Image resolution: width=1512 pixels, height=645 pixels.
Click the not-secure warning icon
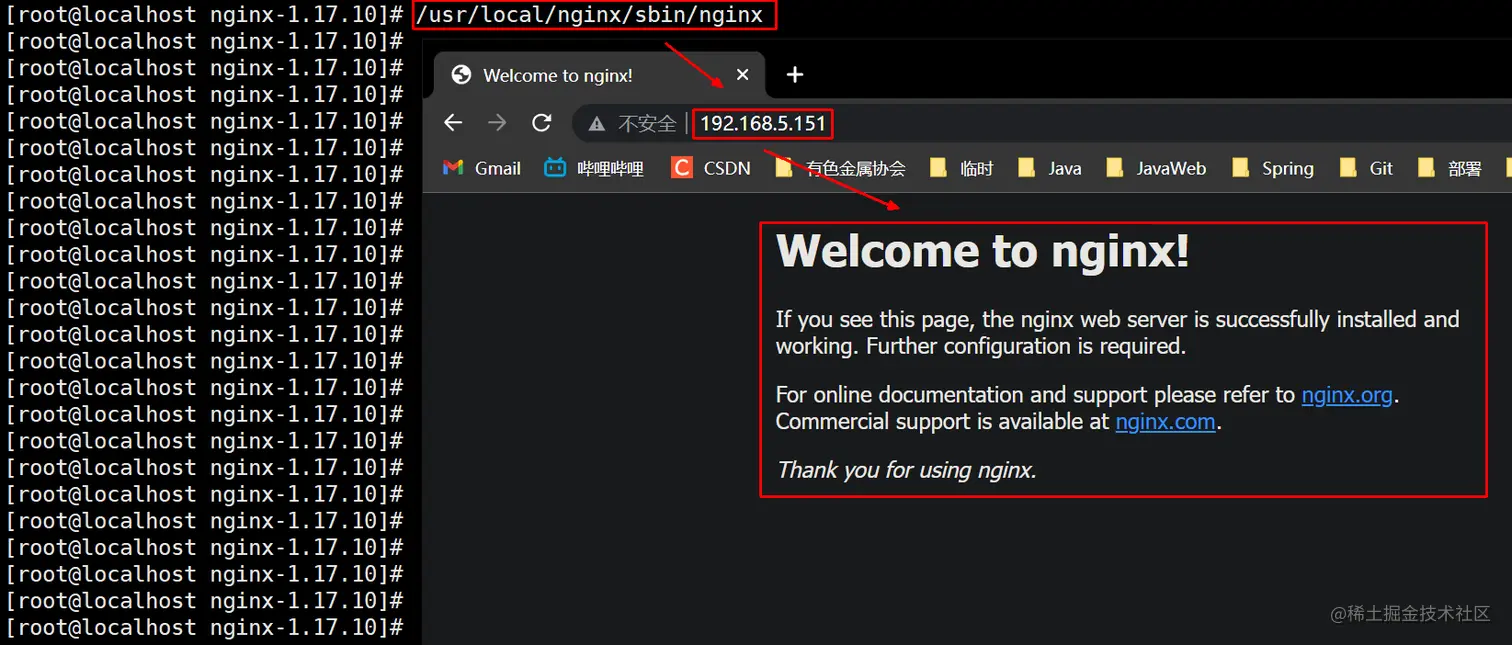pyautogui.click(x=597, y=124)
